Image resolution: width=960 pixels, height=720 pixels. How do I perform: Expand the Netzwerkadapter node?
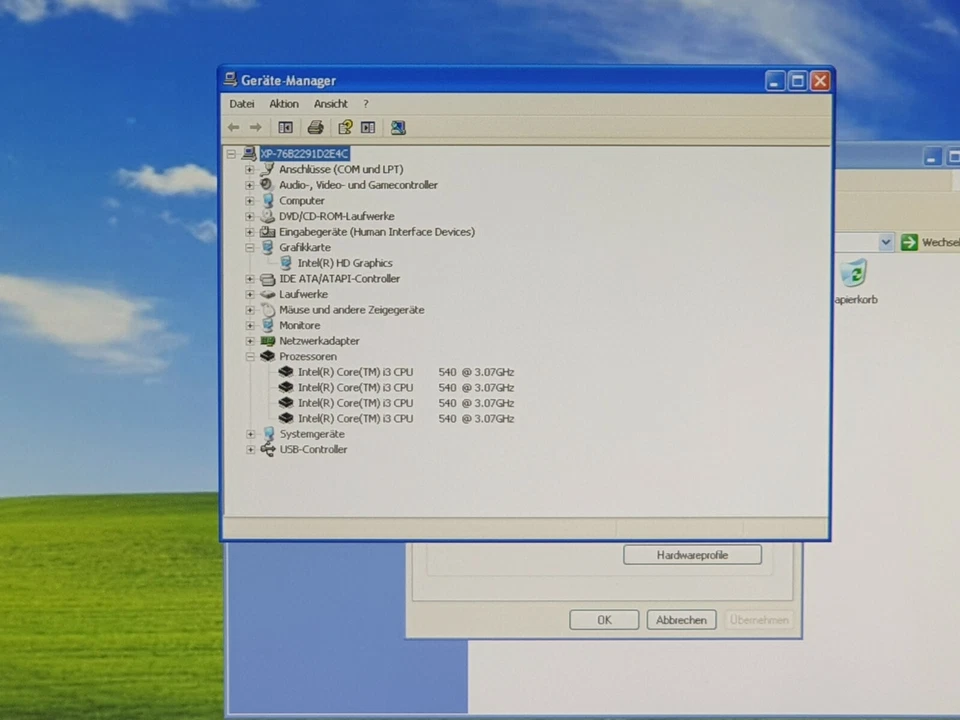[x=250, y=341]
